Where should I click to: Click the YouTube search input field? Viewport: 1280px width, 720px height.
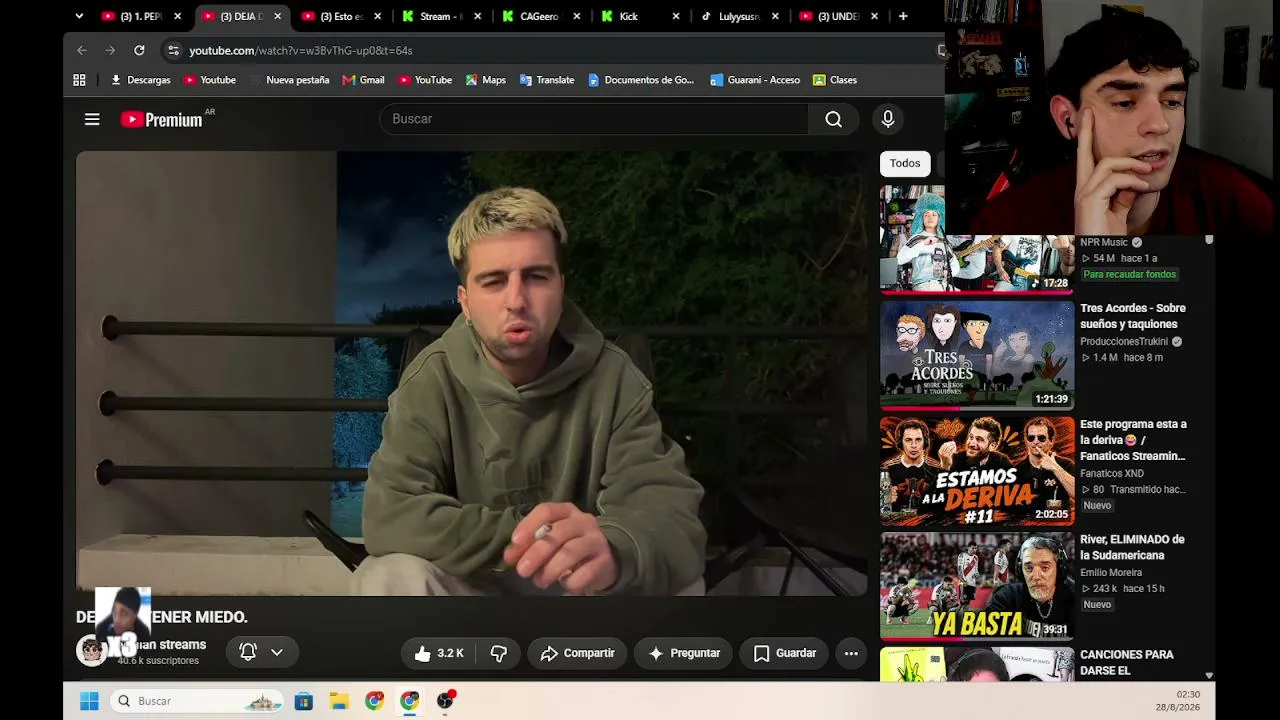tap(594, 119)
